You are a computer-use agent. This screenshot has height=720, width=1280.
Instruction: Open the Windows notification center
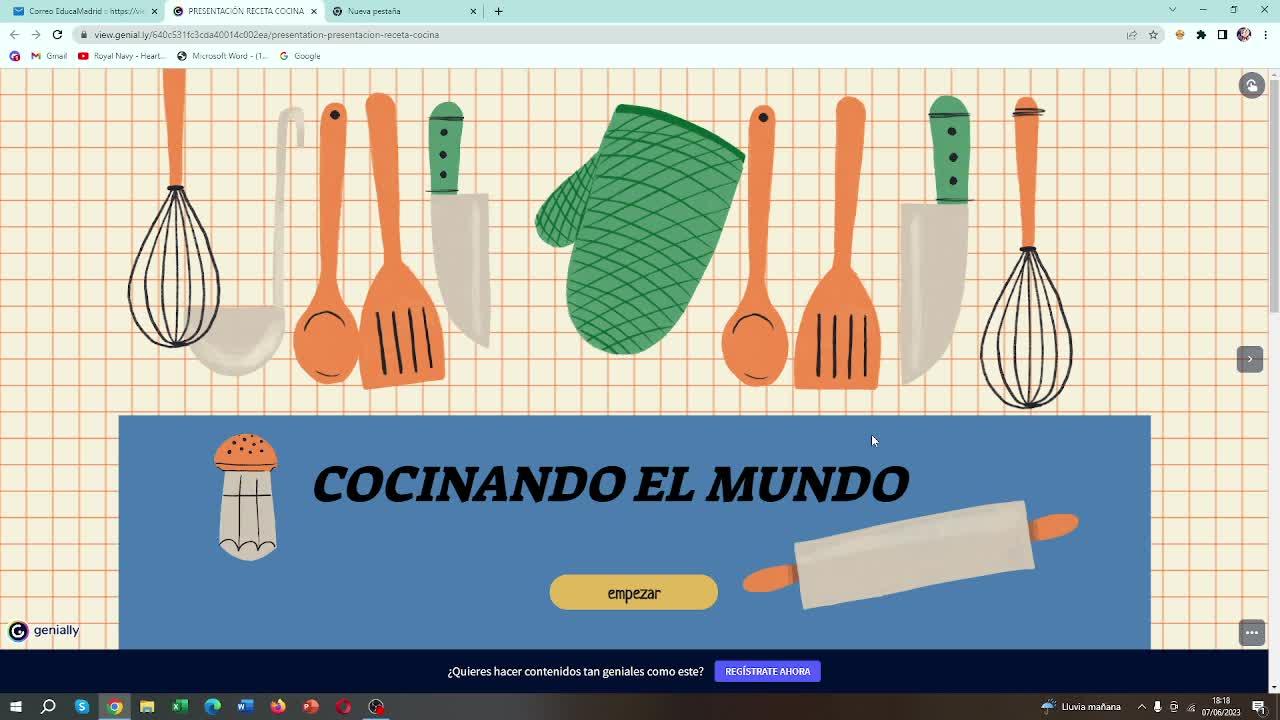(x=1259, y=706)
